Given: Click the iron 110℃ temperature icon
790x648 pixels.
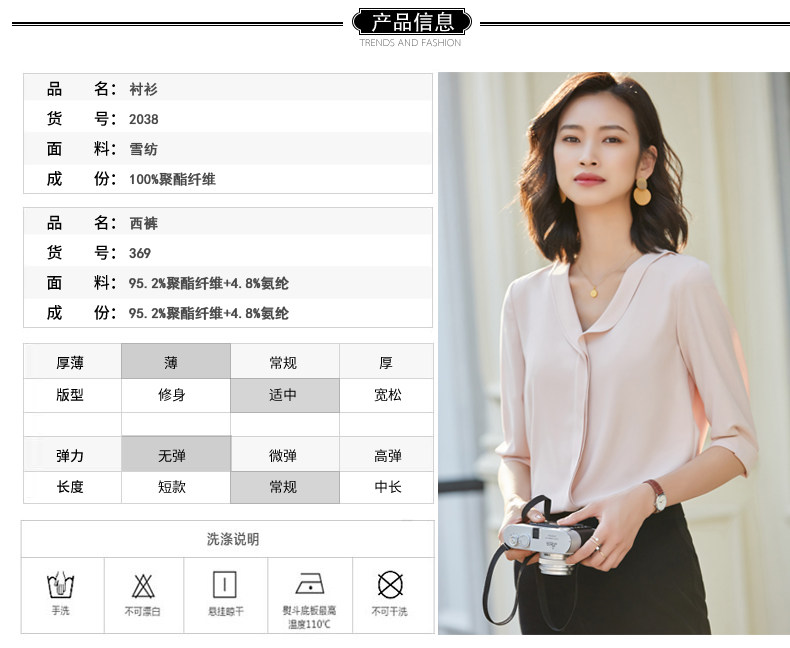Looking at the screenshot, I should click(309, 585).
